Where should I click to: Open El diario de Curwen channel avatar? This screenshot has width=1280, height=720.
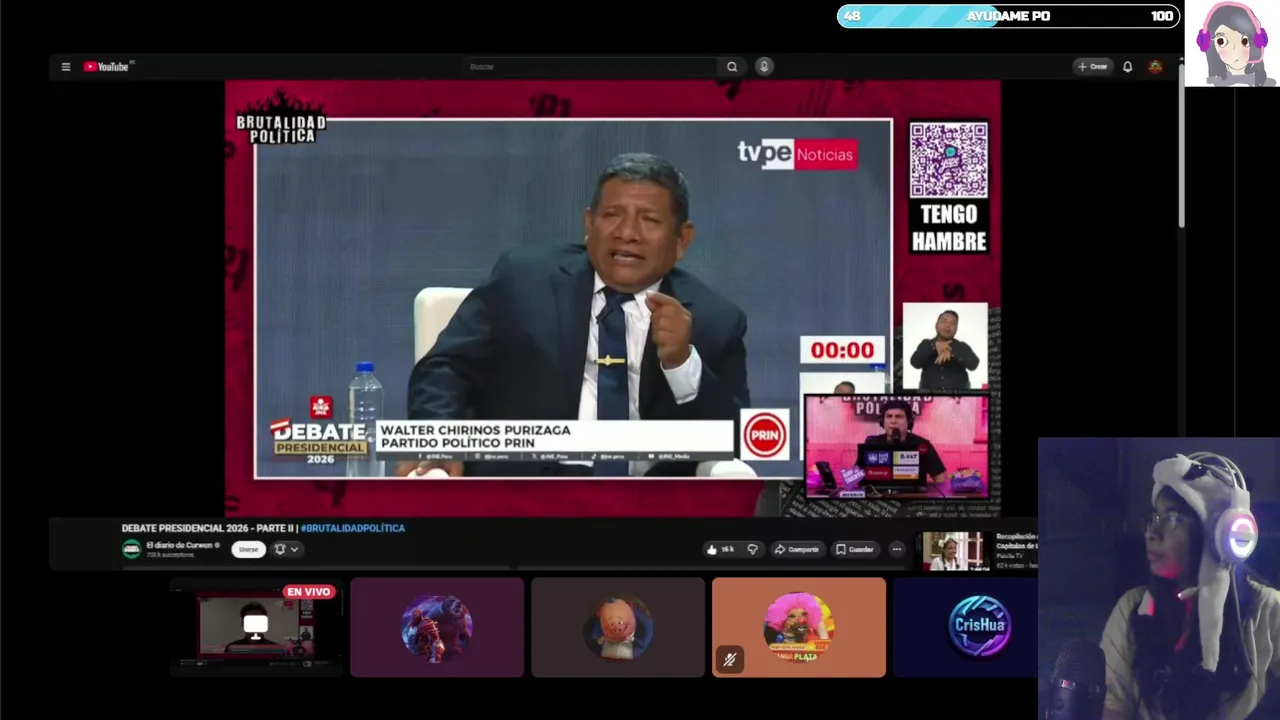point(132,549)
